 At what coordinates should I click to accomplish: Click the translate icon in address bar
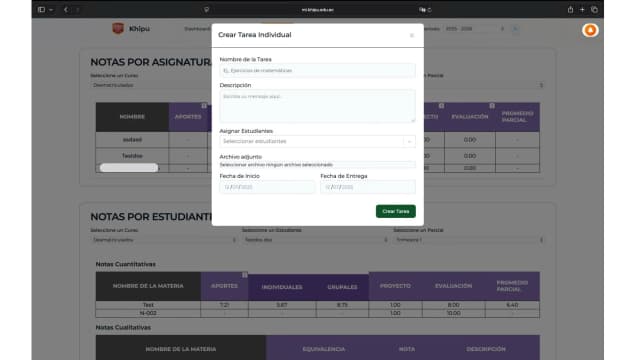pyautogui.click(x=422, y=10)
